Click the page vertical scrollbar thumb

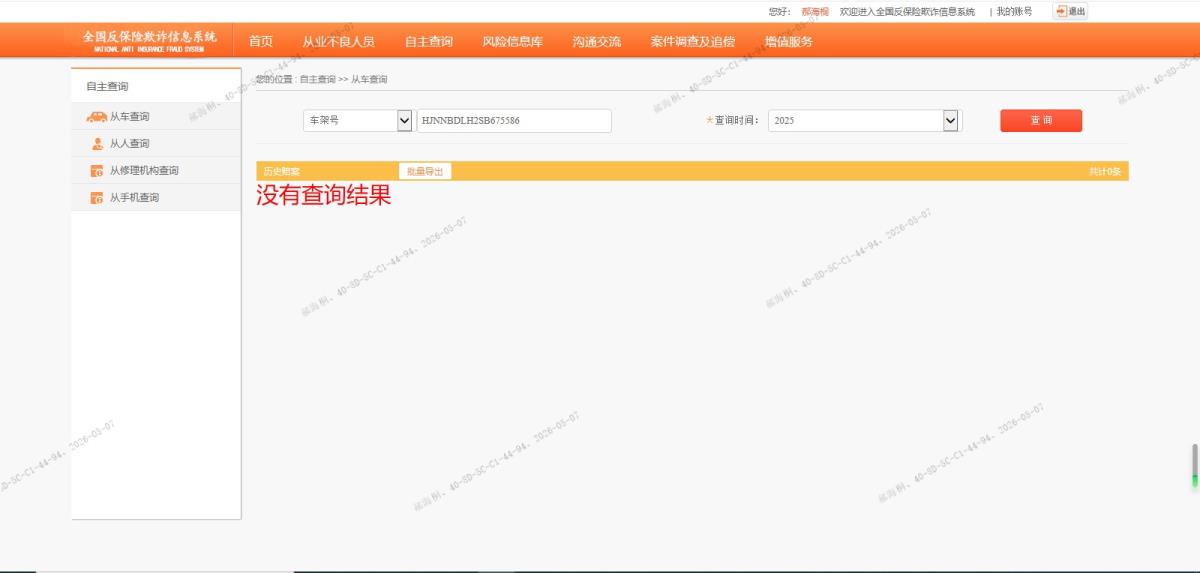click(1194, 465)
